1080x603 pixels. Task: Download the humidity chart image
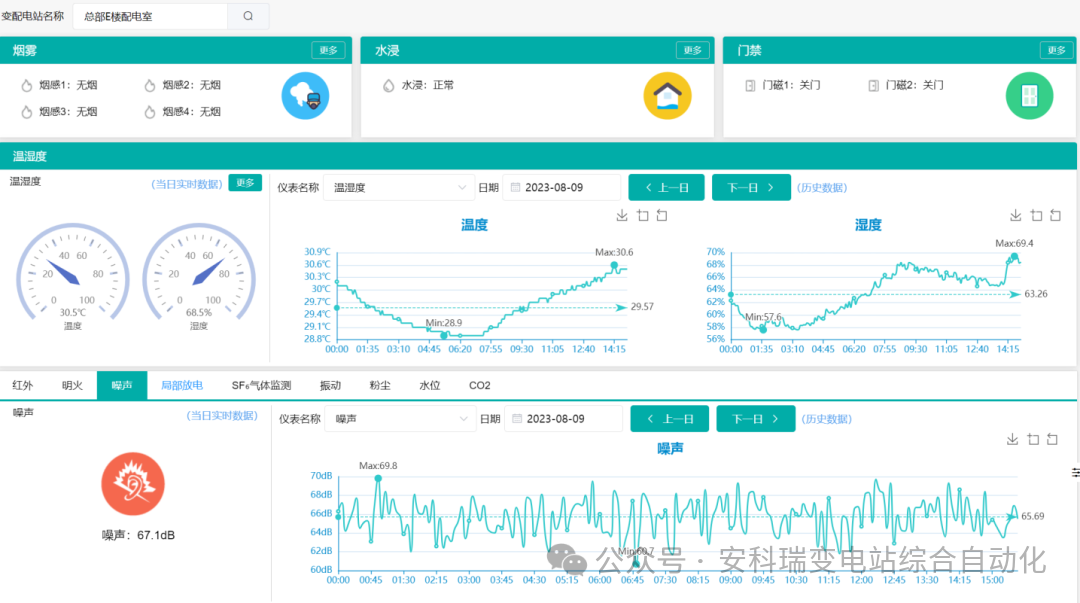(1015, 216)
